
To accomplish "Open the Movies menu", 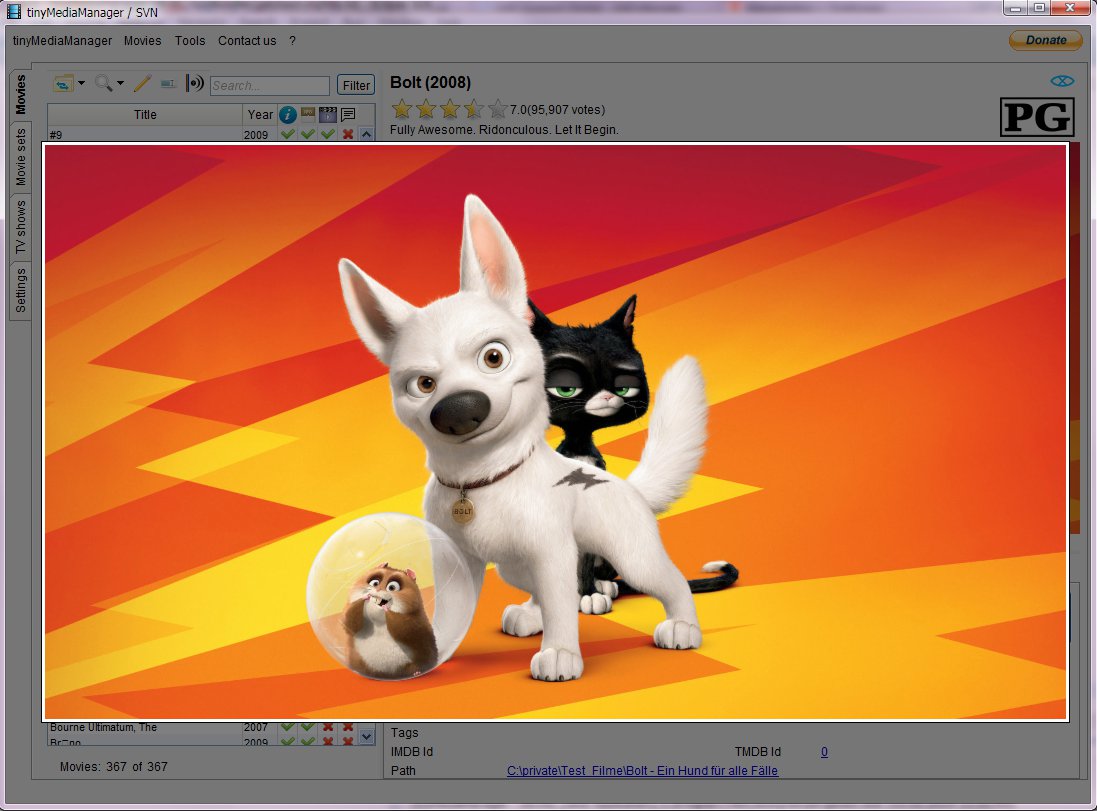I will tap(143, 41).
